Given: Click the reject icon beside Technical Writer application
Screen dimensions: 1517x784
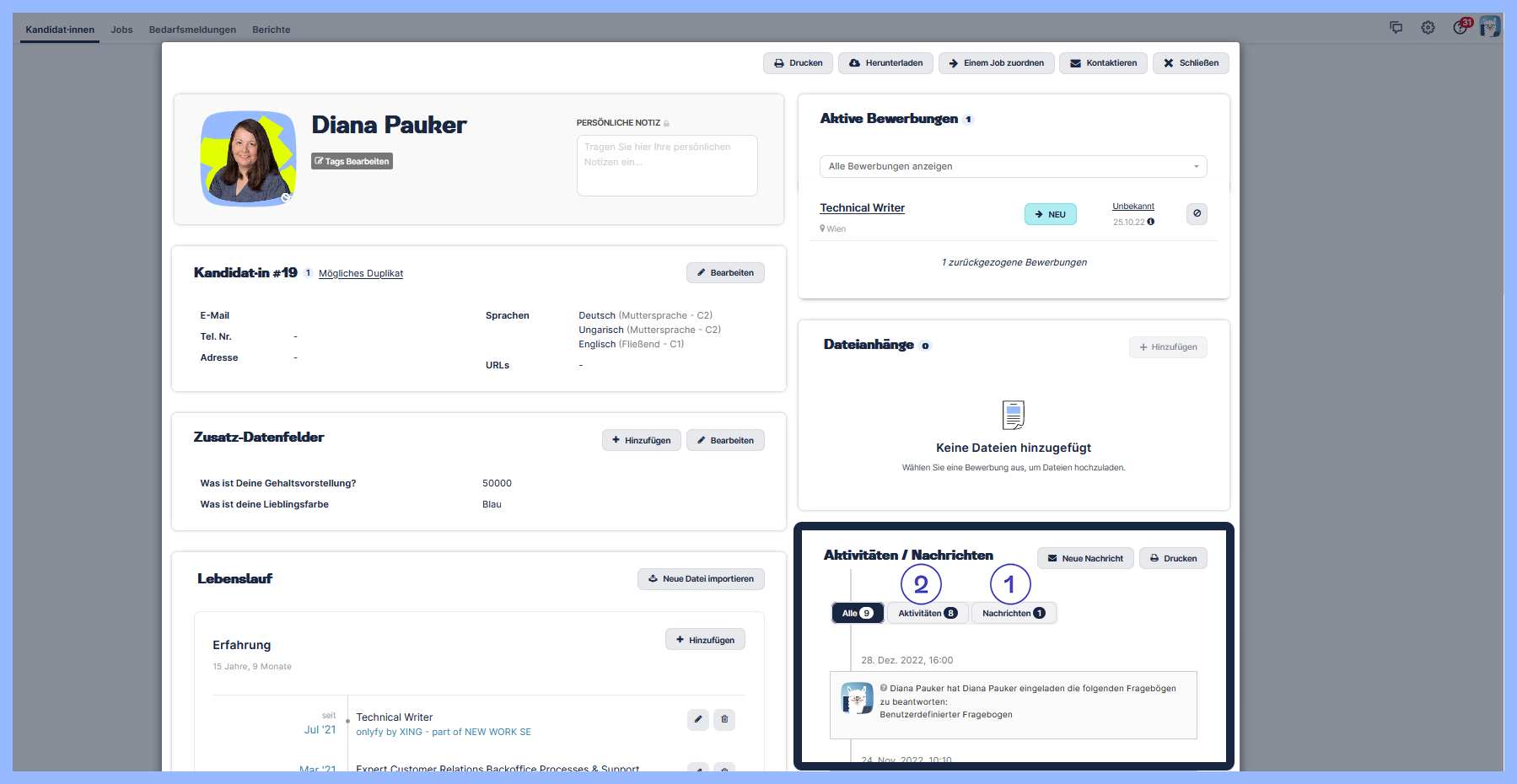Looking at the screenshot, I should pos(1197,214).
